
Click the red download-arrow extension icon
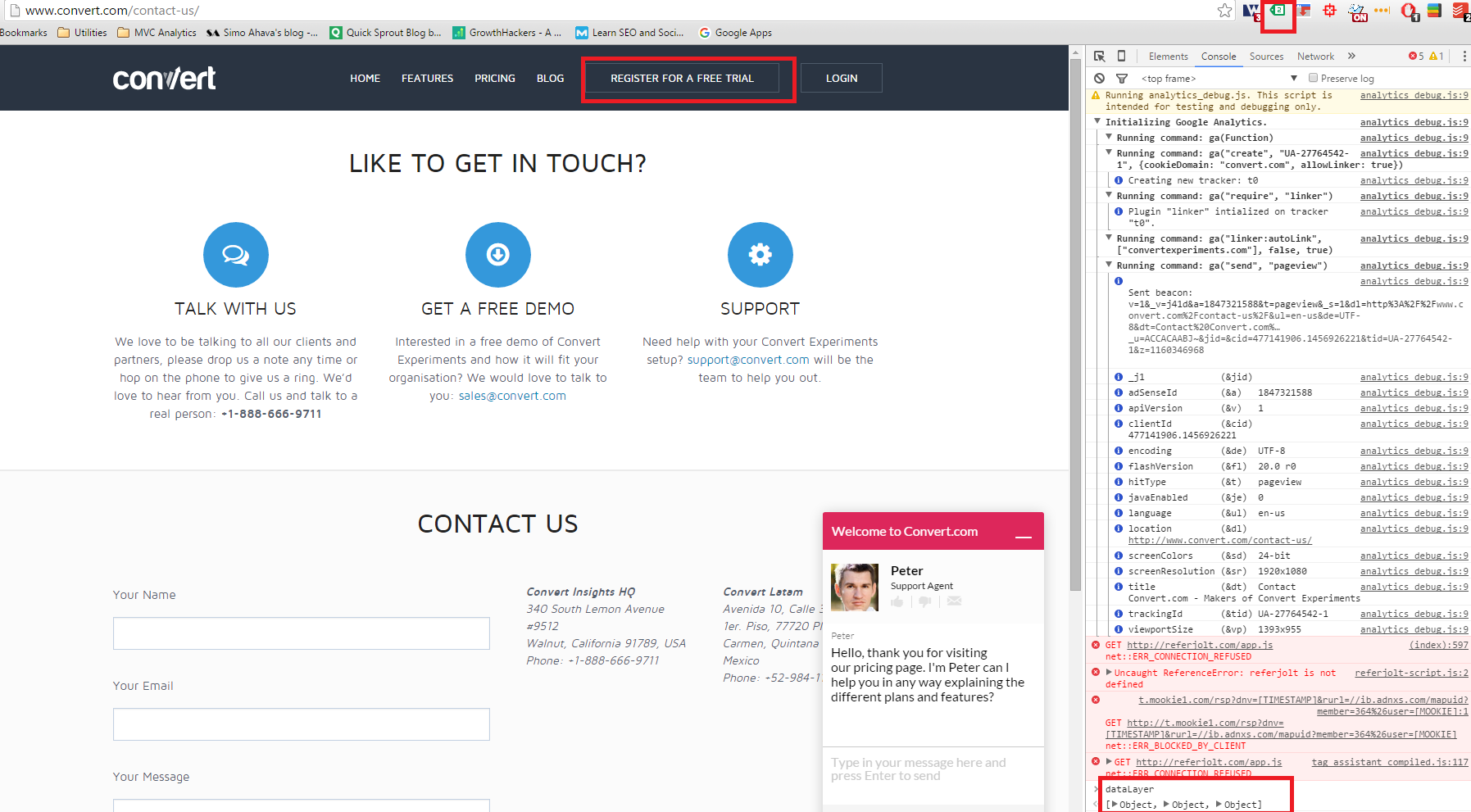[x=1304, y=11]
